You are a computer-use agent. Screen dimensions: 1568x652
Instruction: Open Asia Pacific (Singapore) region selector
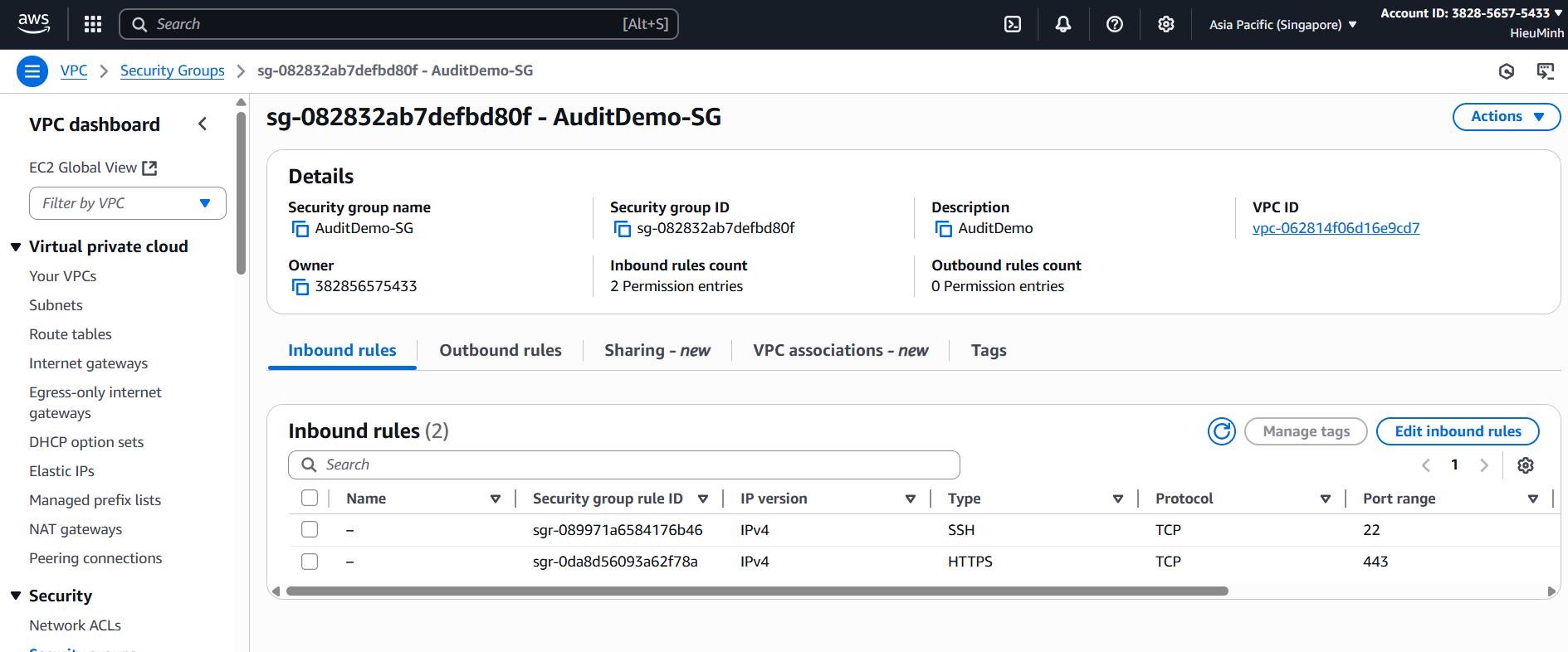[x=1282, y=25]
